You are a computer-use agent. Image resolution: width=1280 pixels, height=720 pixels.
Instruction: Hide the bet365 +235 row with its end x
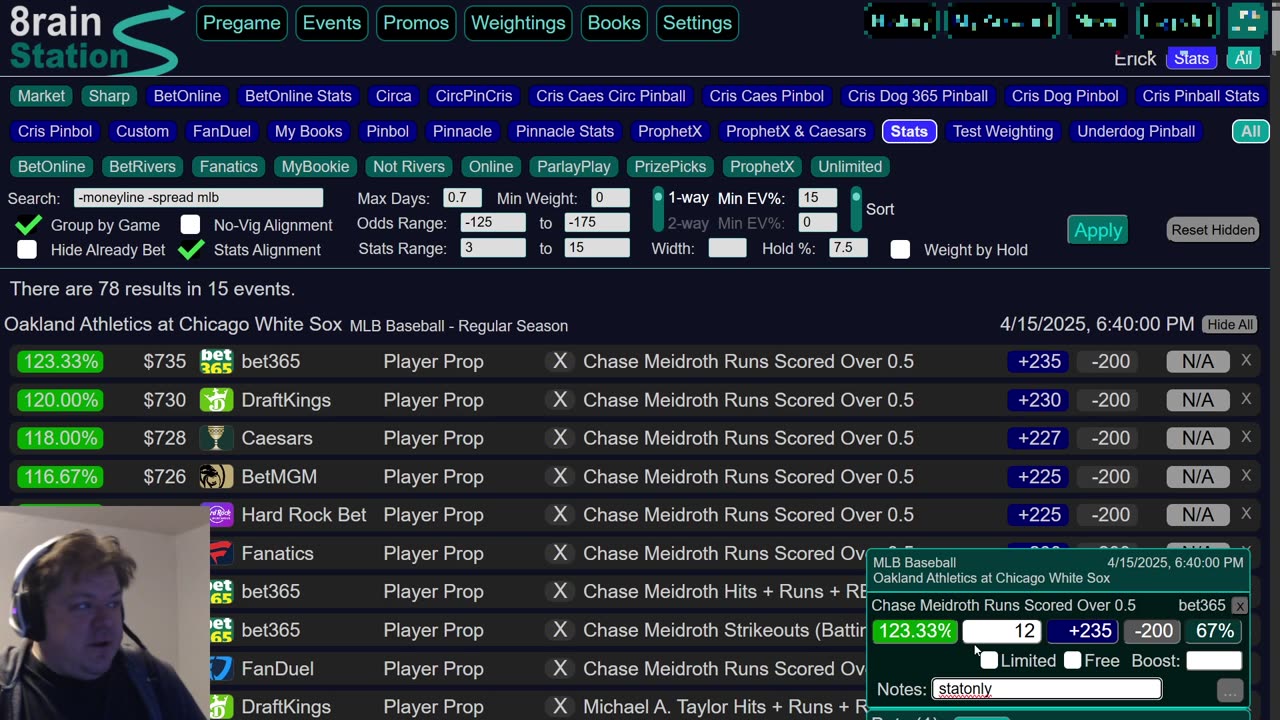click(x=1246, y=360)
